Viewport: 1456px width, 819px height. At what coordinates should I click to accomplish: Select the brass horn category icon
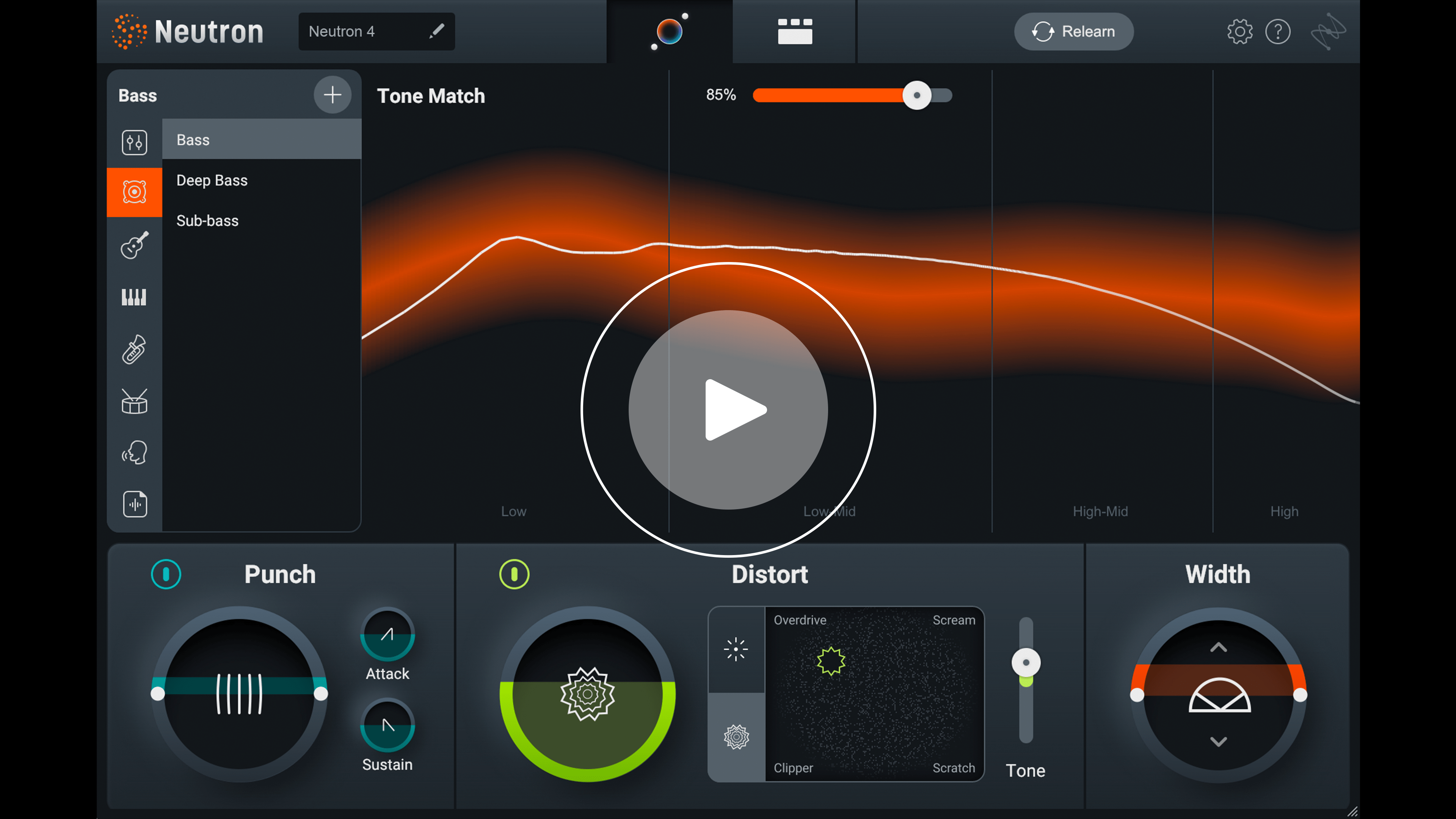point(135,349)
